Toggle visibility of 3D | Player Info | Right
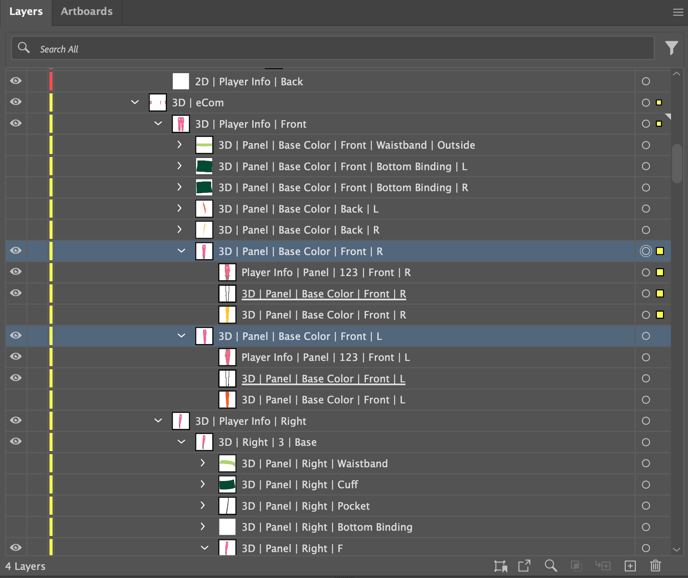The height and width of the screenshot is (578, 688). click(x=16, y=421)
